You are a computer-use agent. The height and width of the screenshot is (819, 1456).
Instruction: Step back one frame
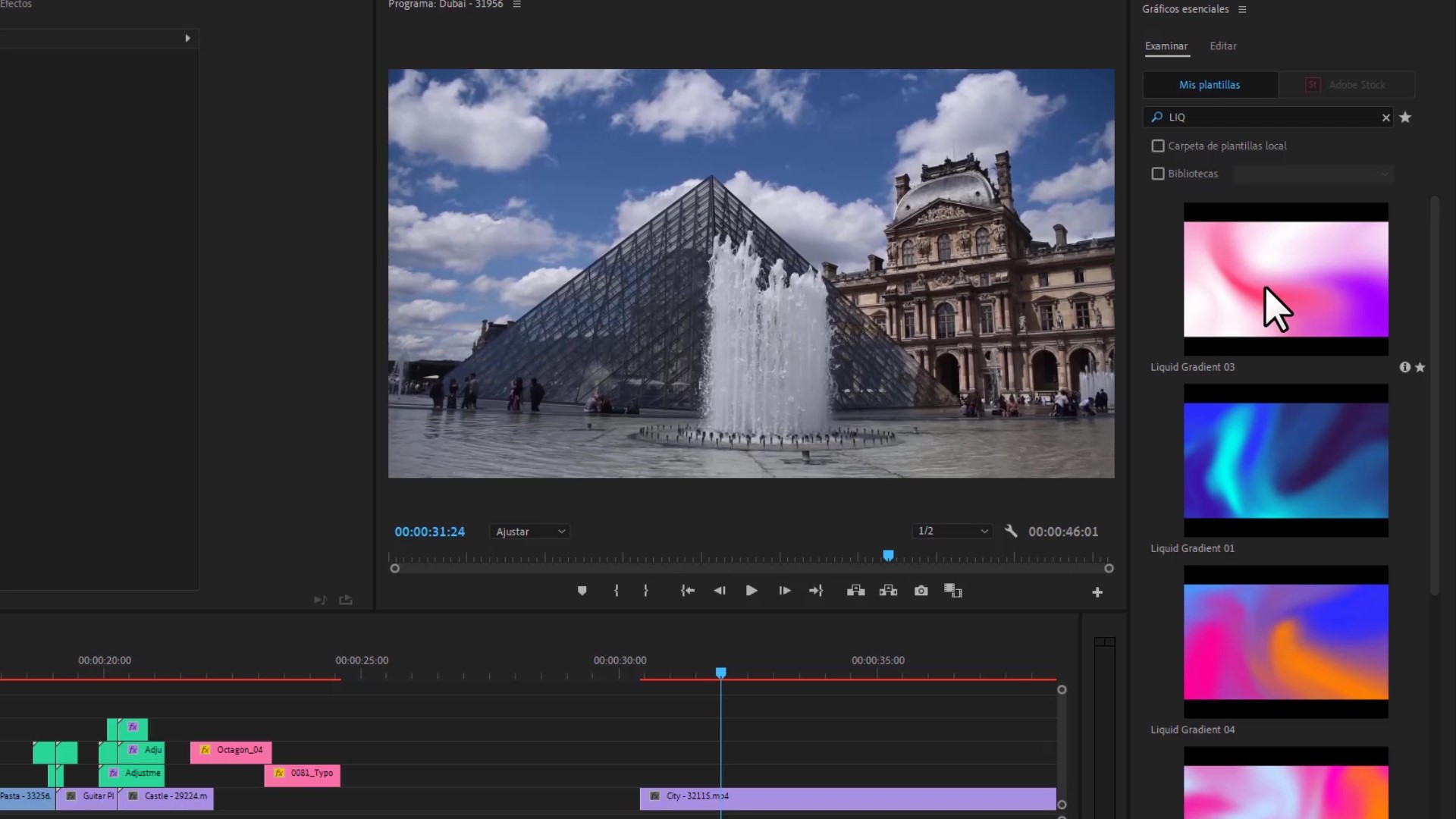point(720,591)
